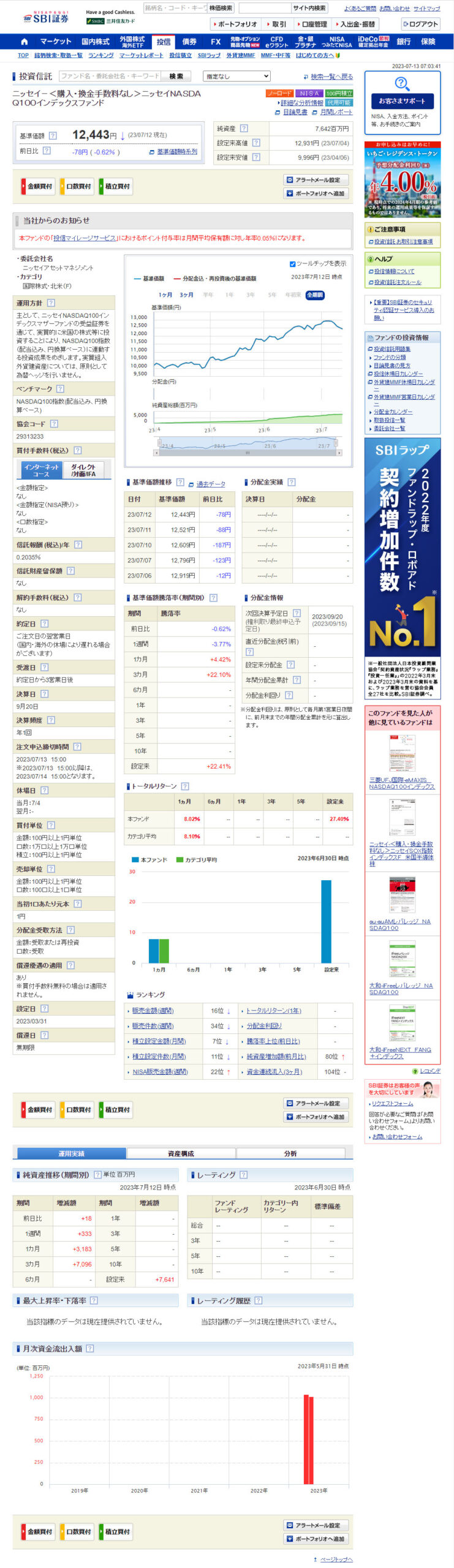Click the help icon beside 協会コード

(x=54, y=423)
